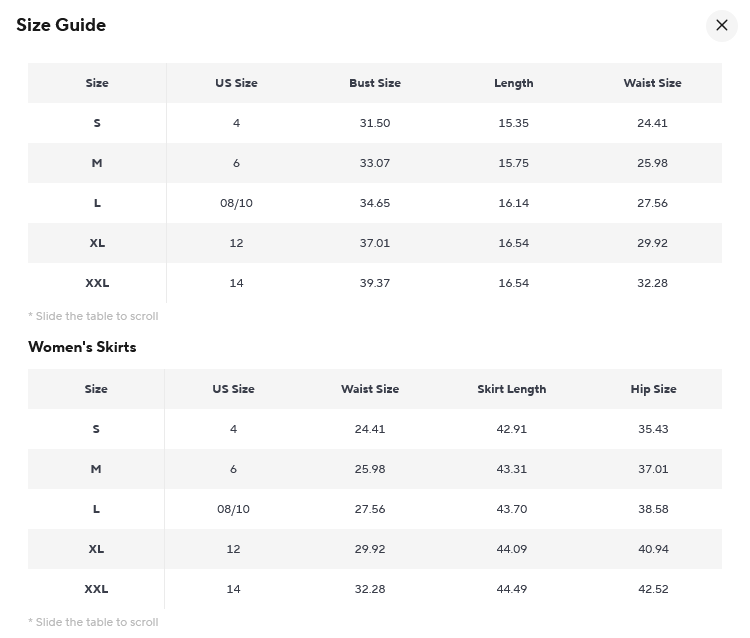Click the Women's Skirts heading
Screen dimensions: 750x638
click(x=82, y=347)
